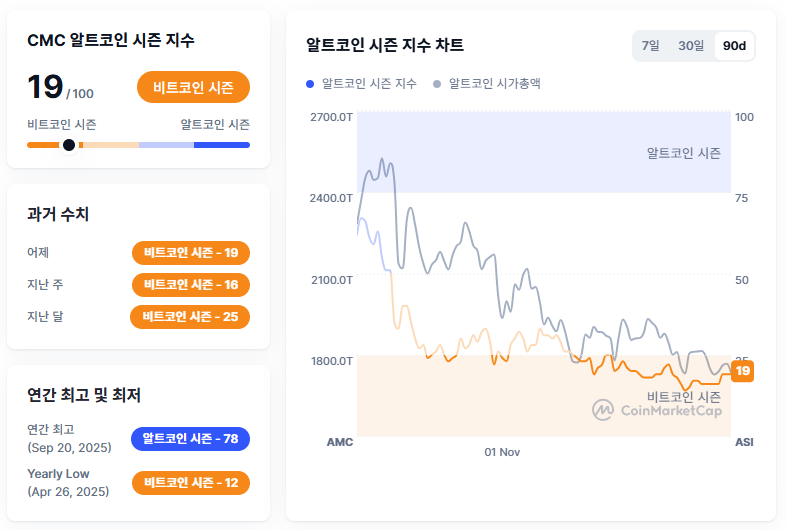Click the black season index slider knob
Viewport: 787px width, 530px height.
69,145
